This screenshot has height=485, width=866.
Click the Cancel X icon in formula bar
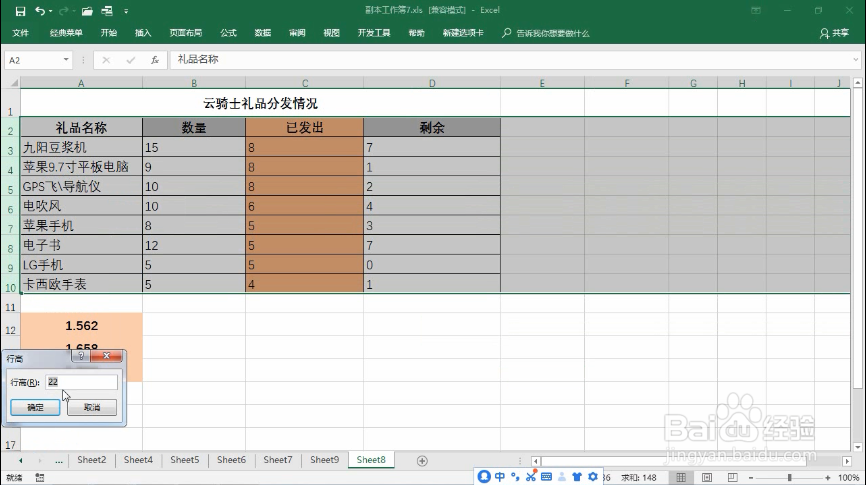106,60
